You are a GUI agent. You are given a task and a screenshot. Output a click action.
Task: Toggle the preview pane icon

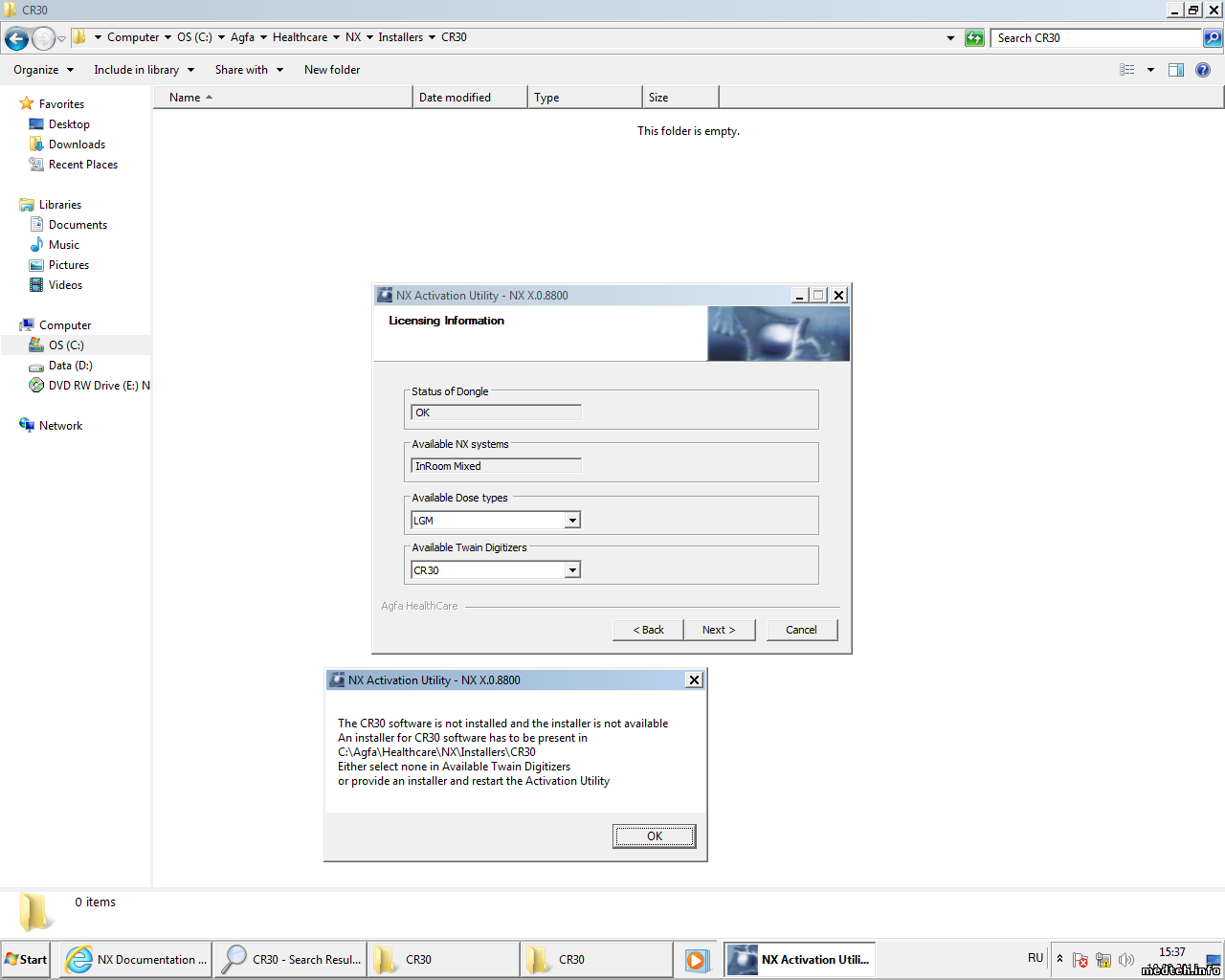pos(1176,70)
